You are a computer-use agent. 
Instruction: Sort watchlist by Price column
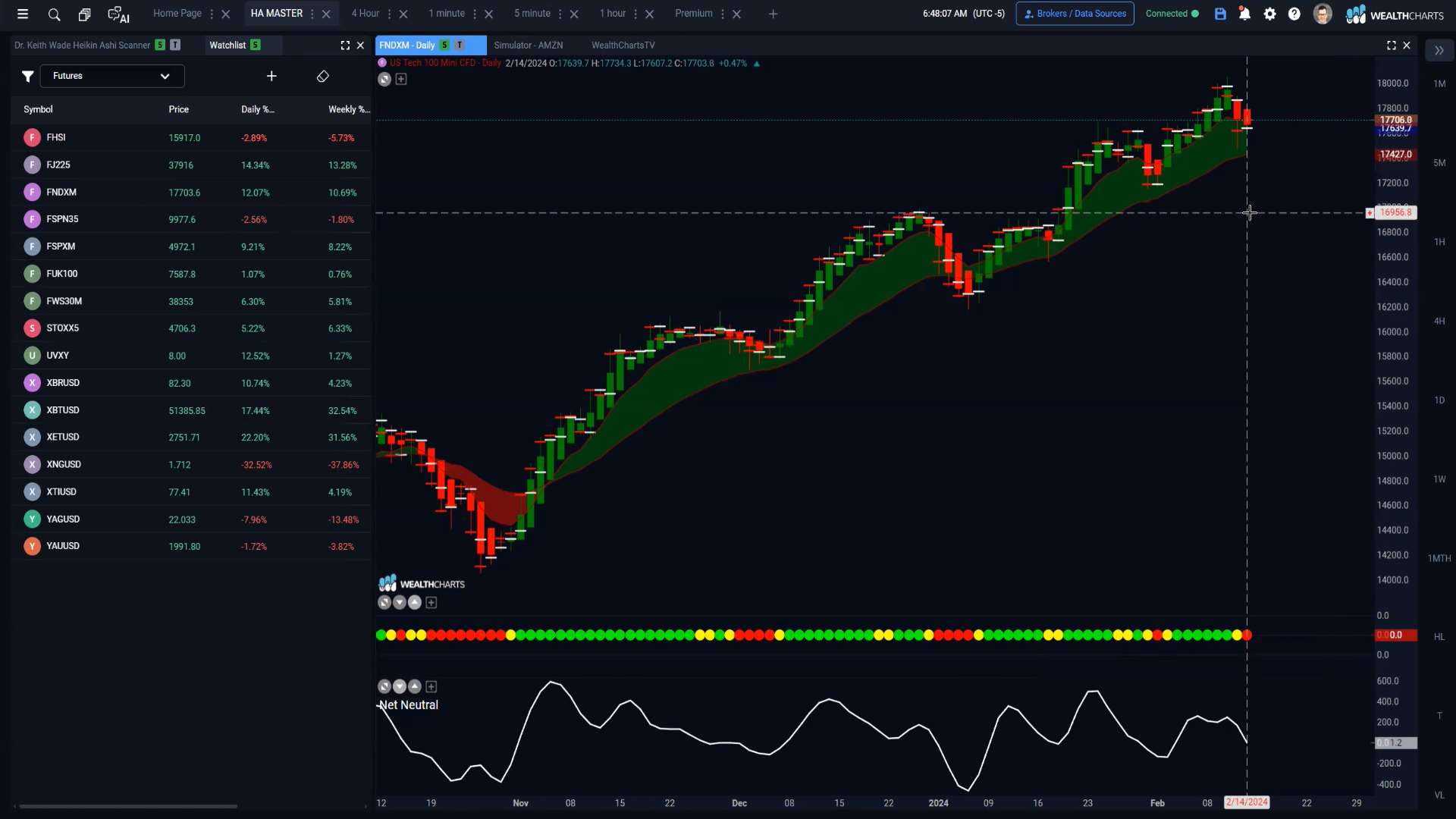[179, 109]
